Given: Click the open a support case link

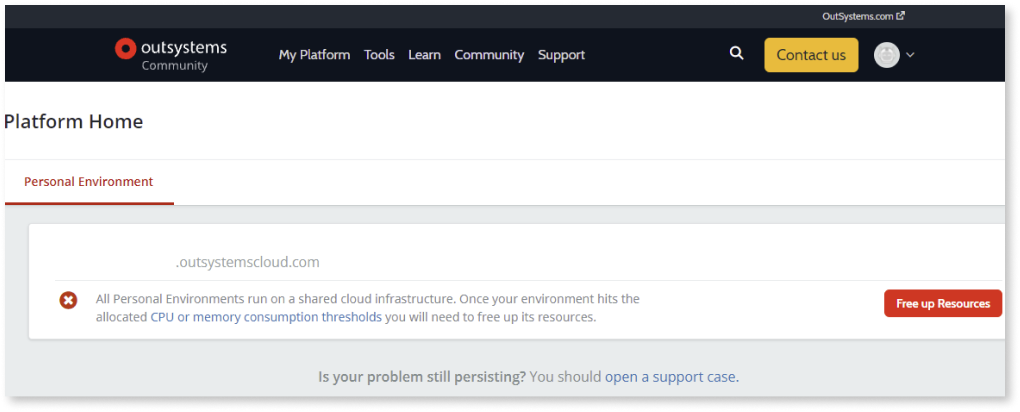Looking at the screenshot, I should pos(672,377).
